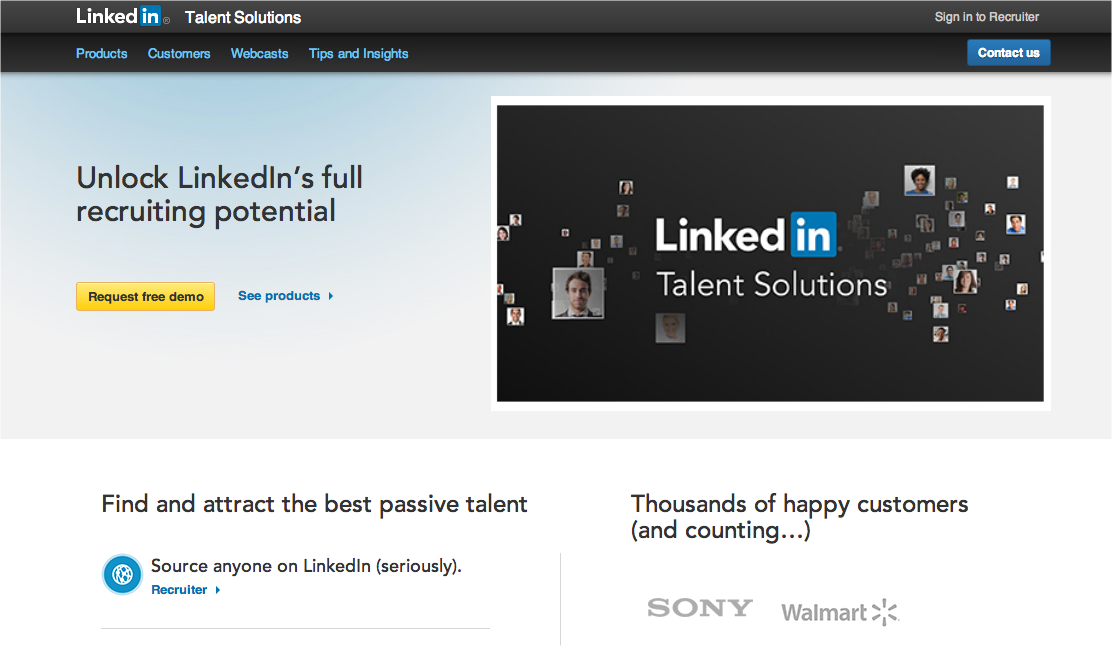Open the Products menu

101,54
